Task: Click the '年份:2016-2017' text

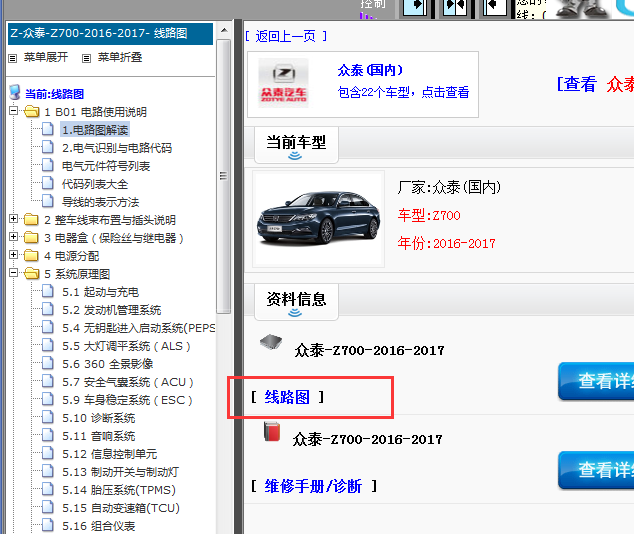Action: 446,243
